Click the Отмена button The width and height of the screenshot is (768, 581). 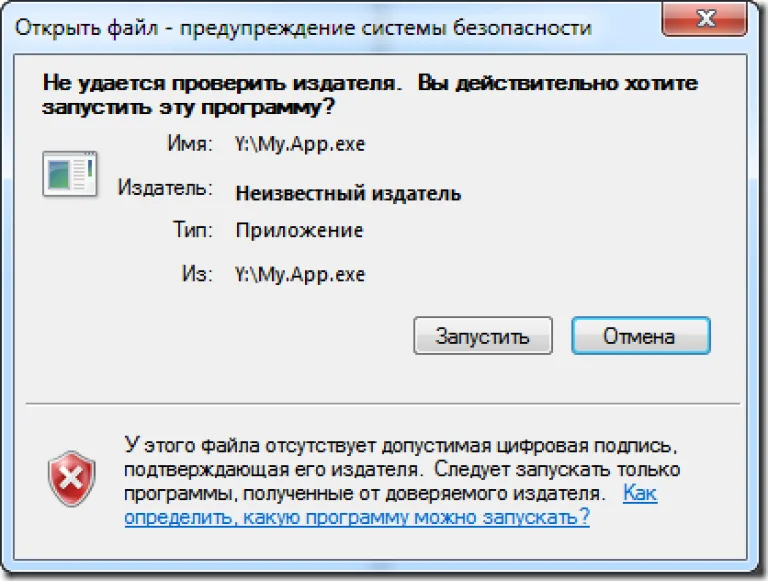641,336
